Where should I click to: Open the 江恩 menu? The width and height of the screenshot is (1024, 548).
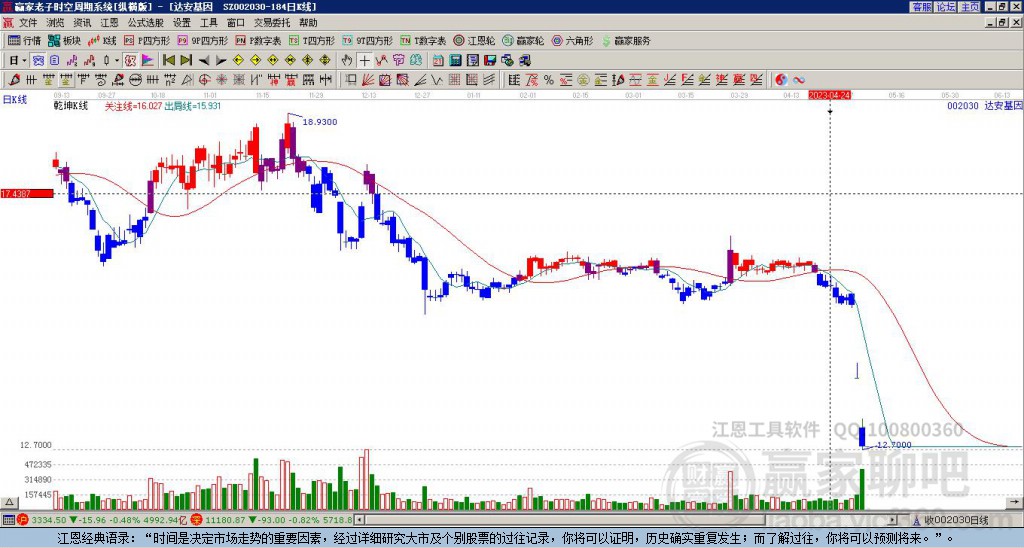(109, 23)
